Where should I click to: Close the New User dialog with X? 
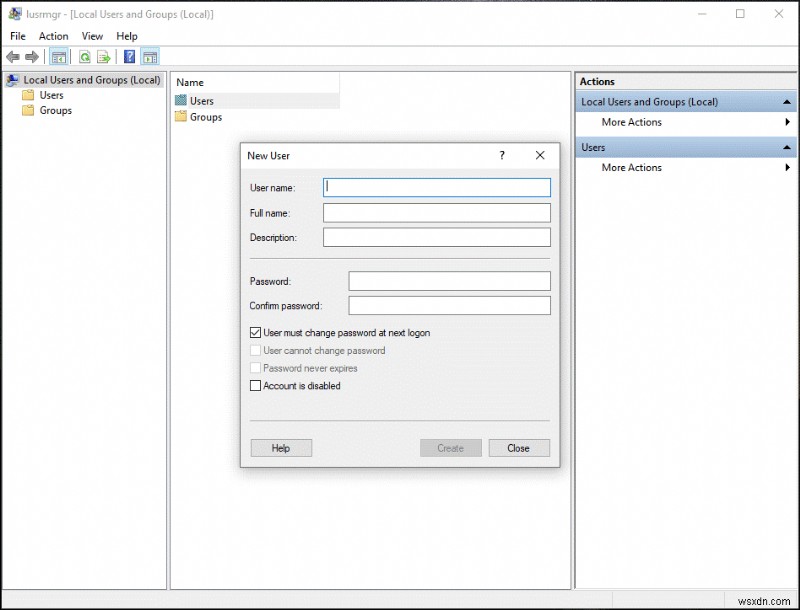[540, 156]
